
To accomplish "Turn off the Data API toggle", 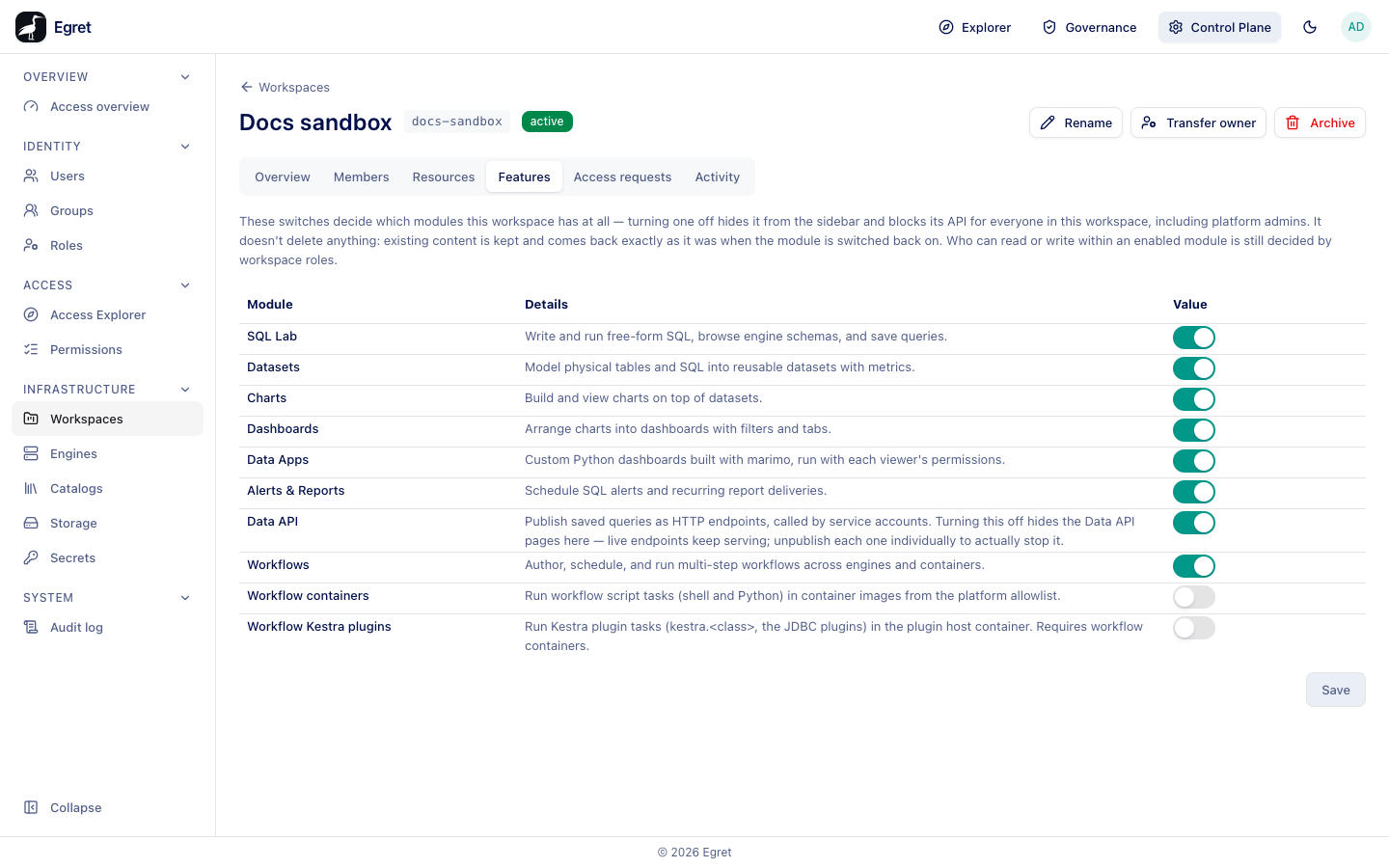I will 1194,523.
